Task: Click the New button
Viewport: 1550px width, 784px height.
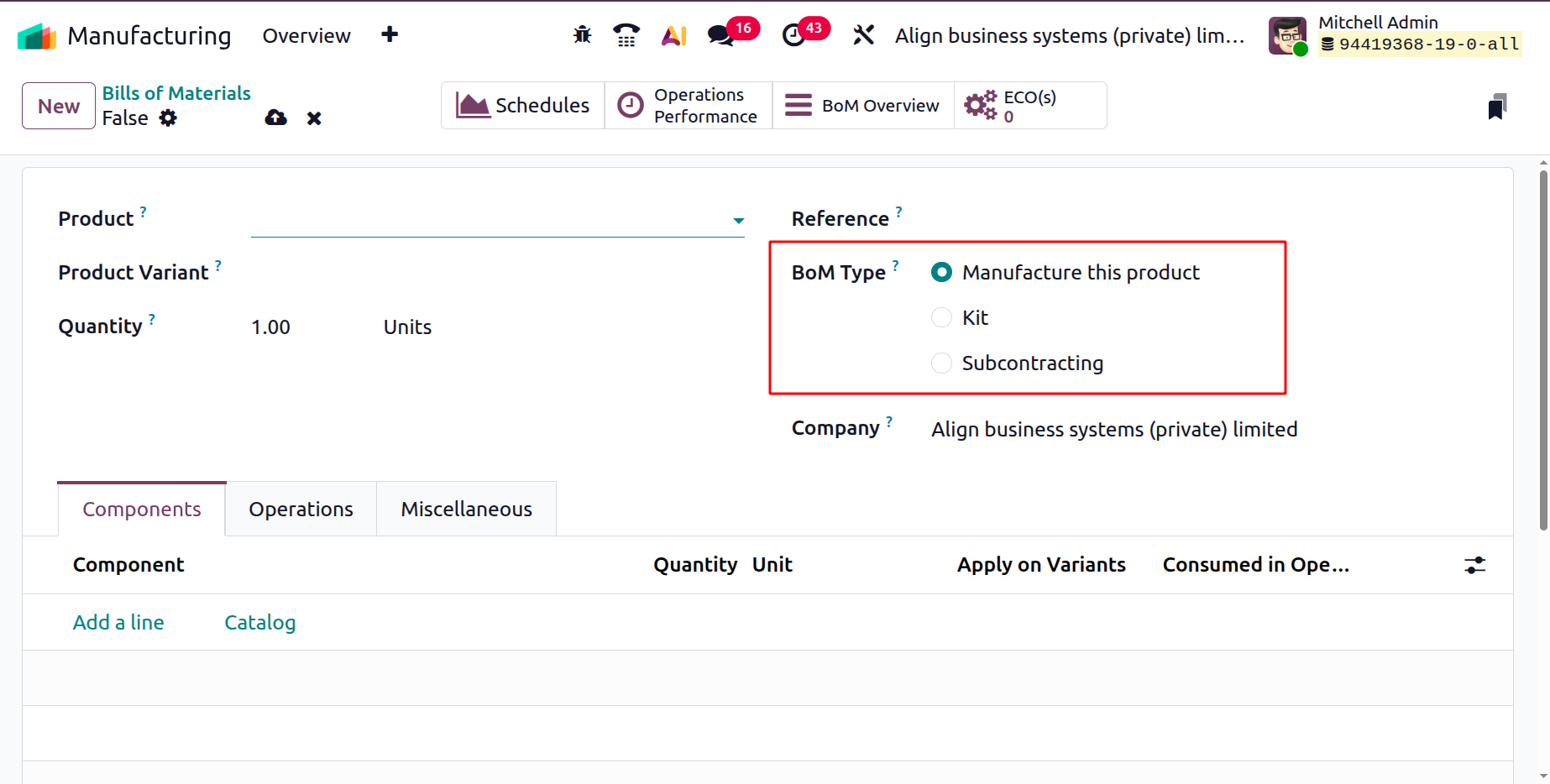Action: (x=59, y=107)
